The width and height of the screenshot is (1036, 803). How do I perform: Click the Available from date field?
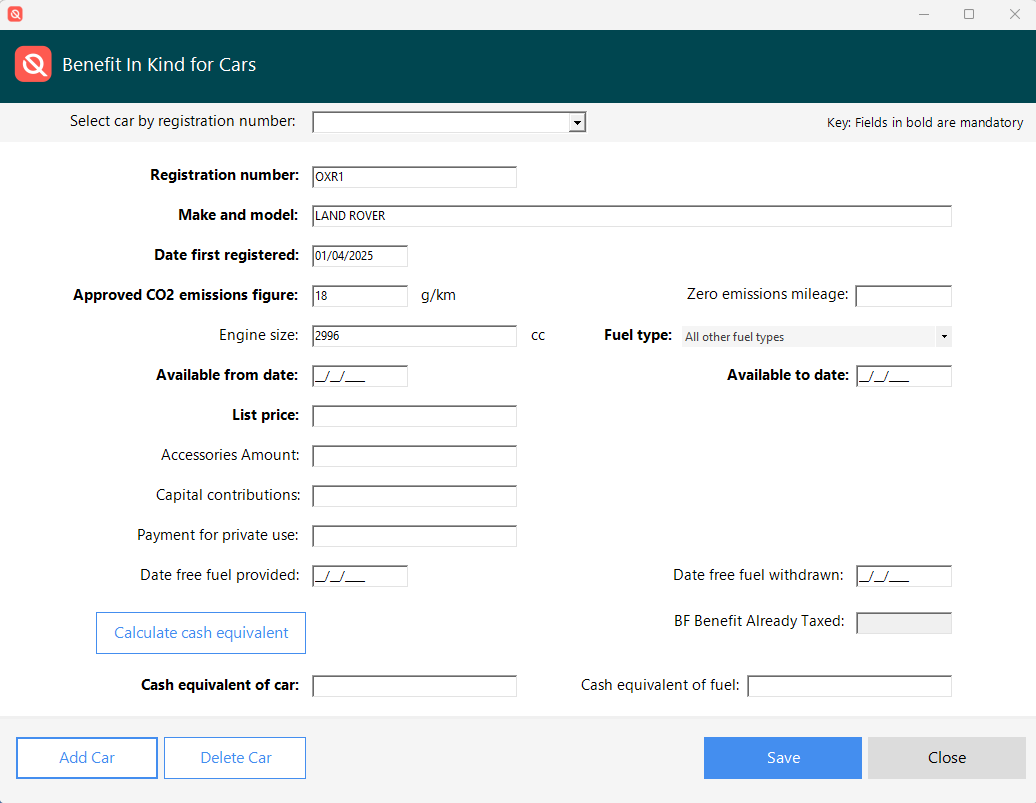(x=360, y=376)
